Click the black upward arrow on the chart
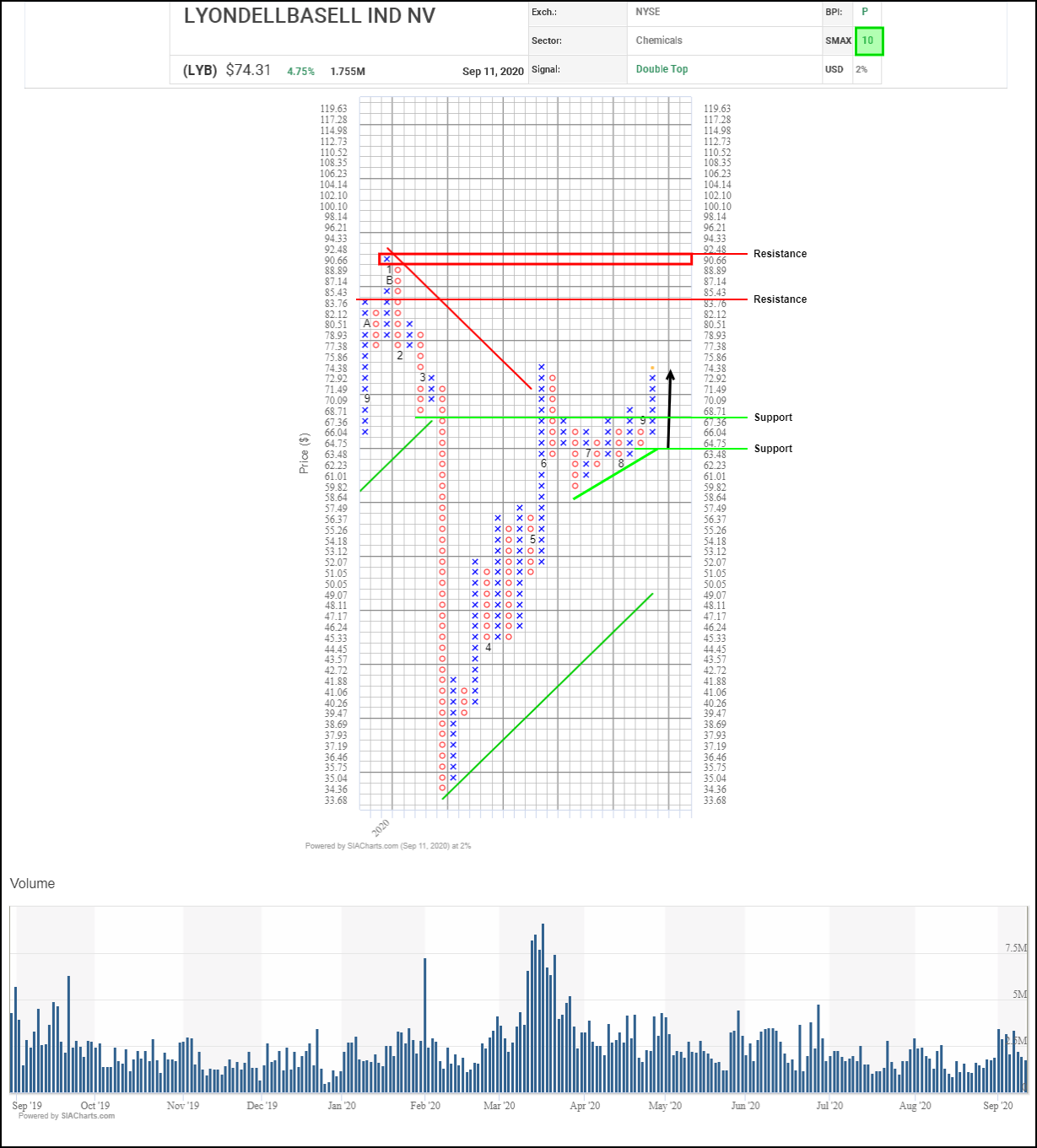Screen dimensions: 1037x1148 pyautogui.click(x=670, y=409)
